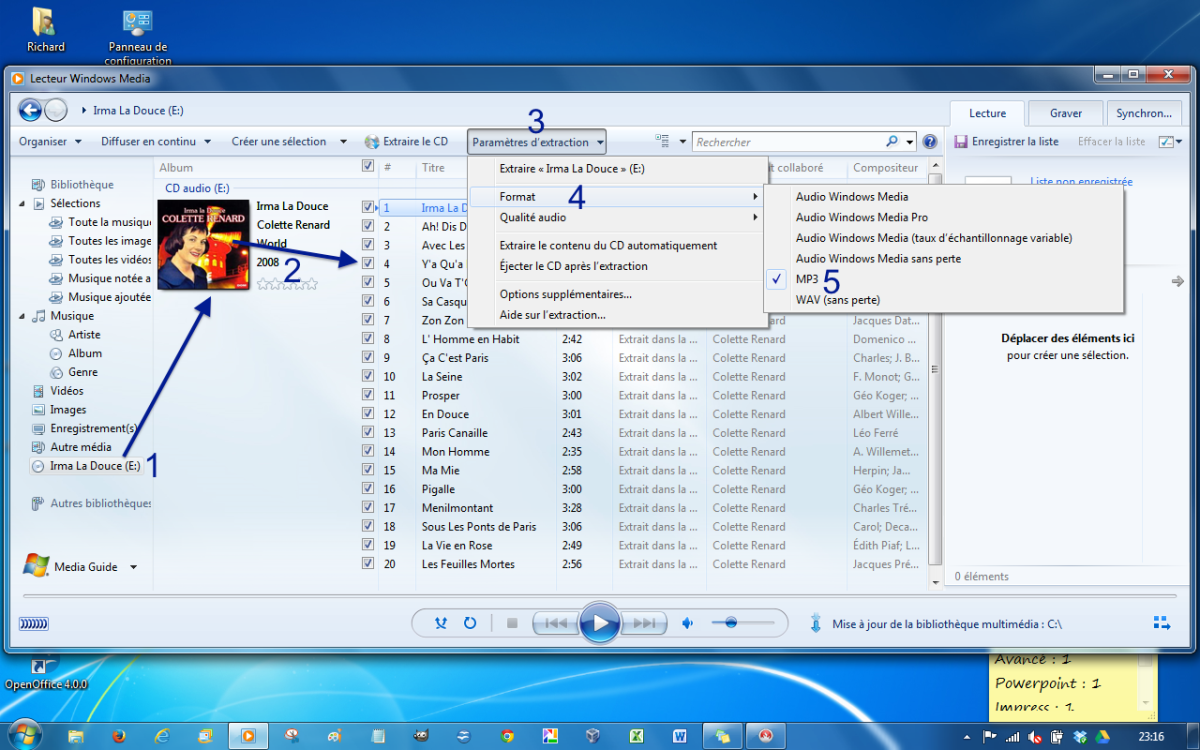The height and width of the screenshot is (750, 1200).
Task: Click the list options icon in Lecture pane
Action: click(x=1166, y=142)
